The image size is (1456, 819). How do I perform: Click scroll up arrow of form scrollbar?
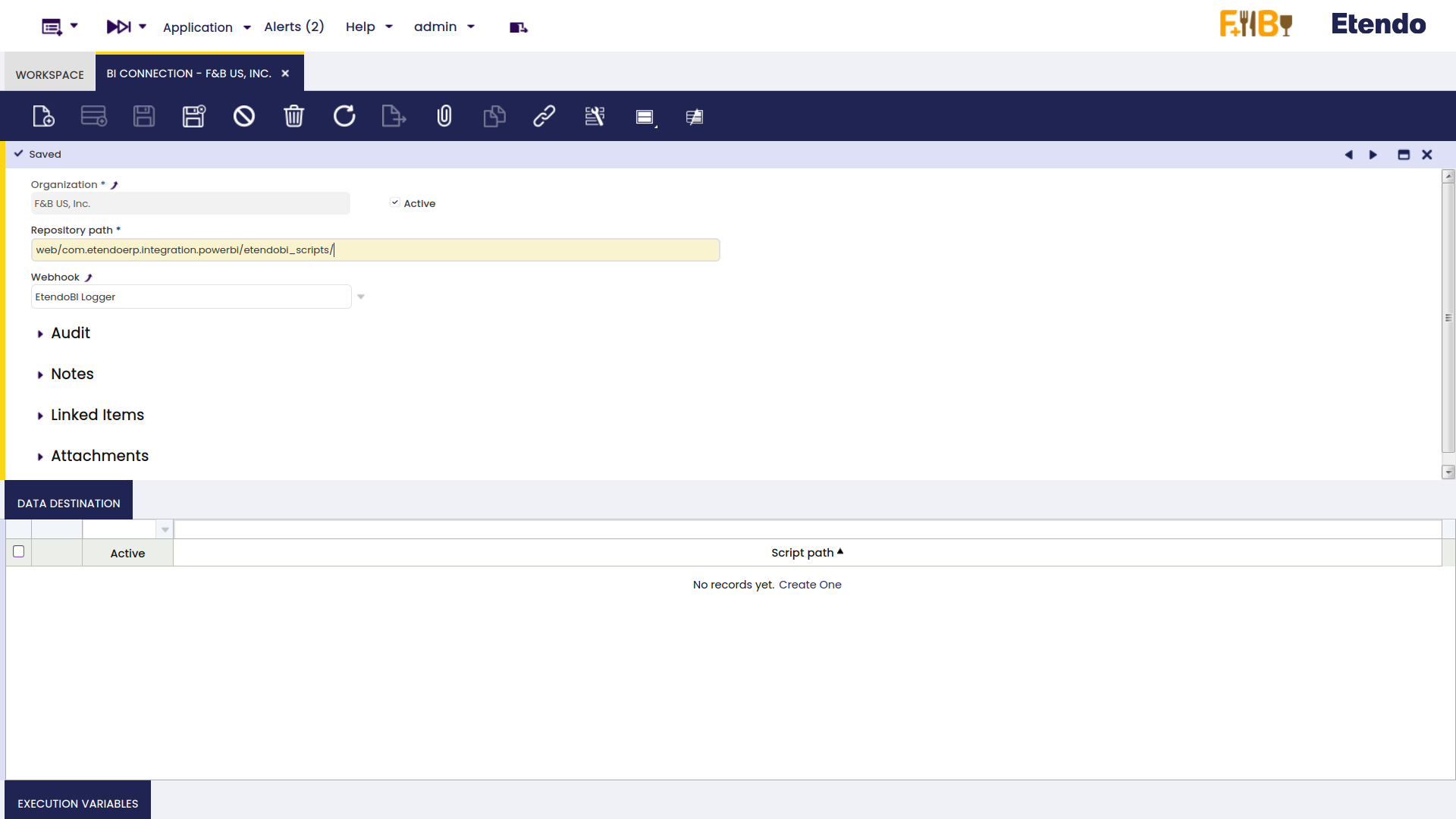1448,177
